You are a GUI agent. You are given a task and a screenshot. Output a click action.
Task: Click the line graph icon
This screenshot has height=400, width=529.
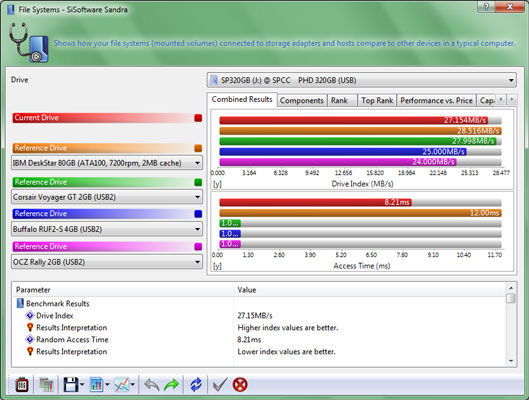click(122, 384)
